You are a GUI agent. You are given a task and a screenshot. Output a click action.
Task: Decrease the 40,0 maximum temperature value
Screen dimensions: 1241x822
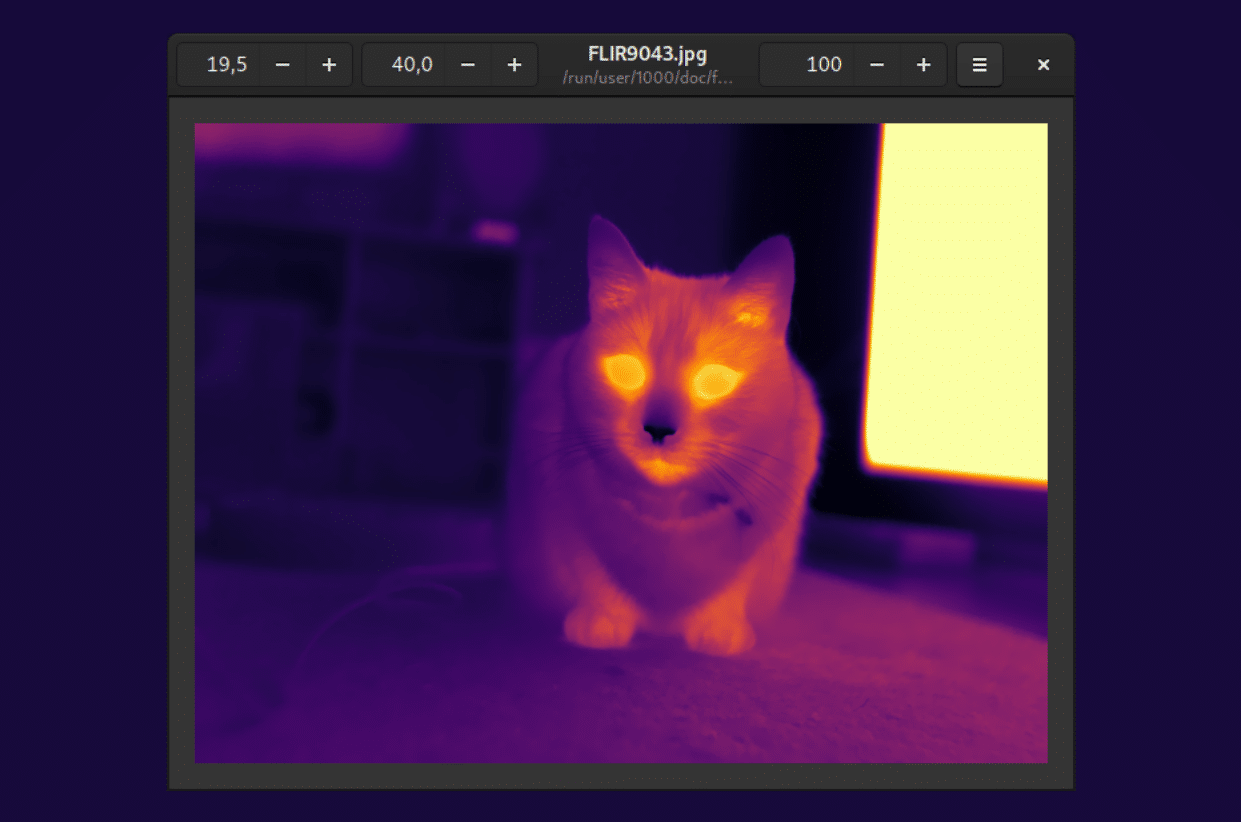point(468,65)
